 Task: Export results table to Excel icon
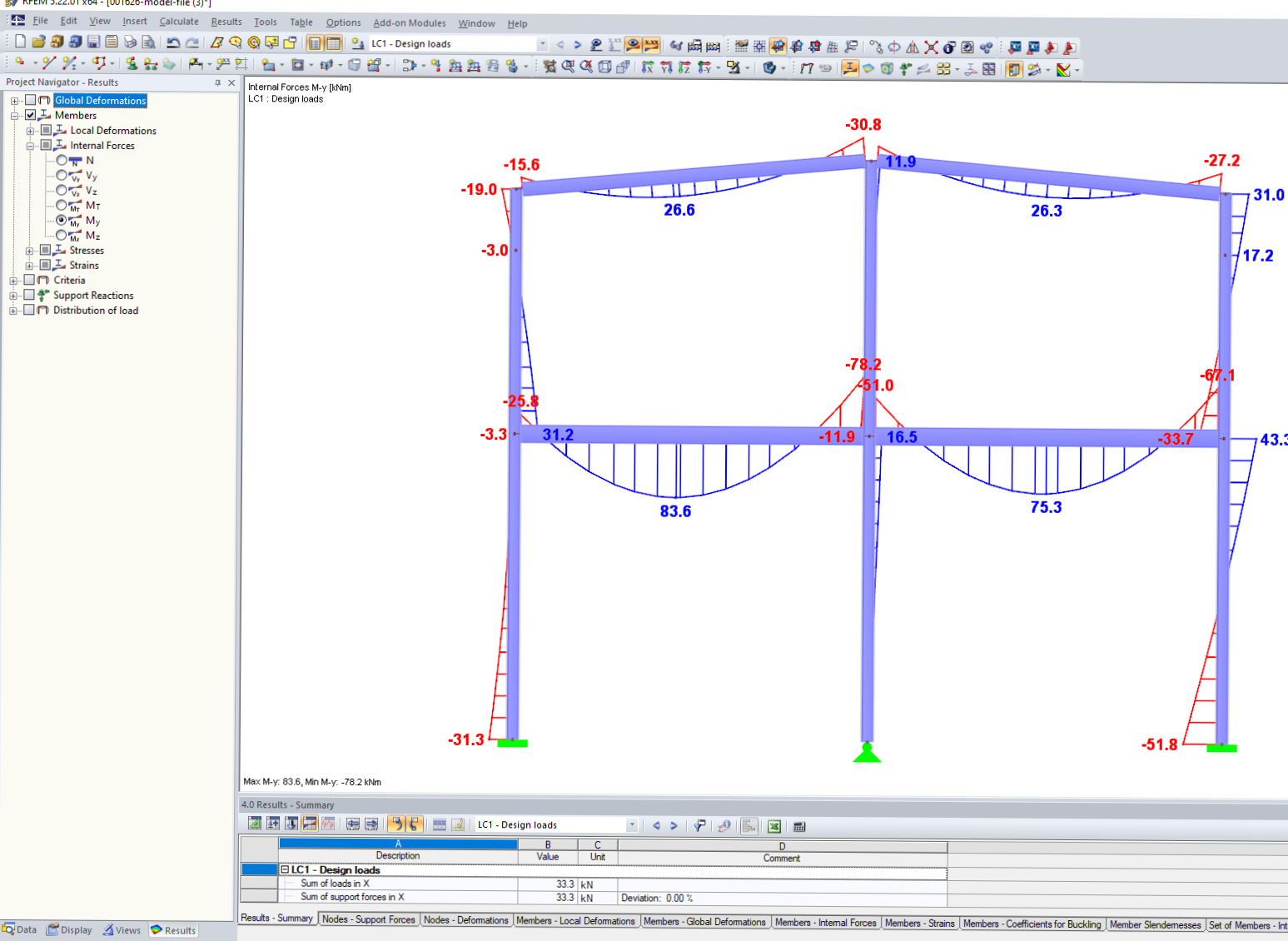click(x=774, y=826)
